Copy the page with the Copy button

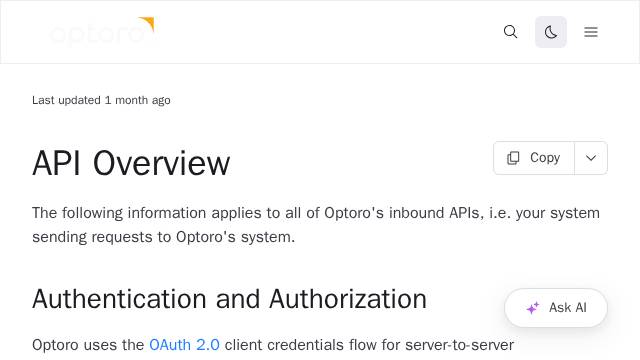point(534,158)
